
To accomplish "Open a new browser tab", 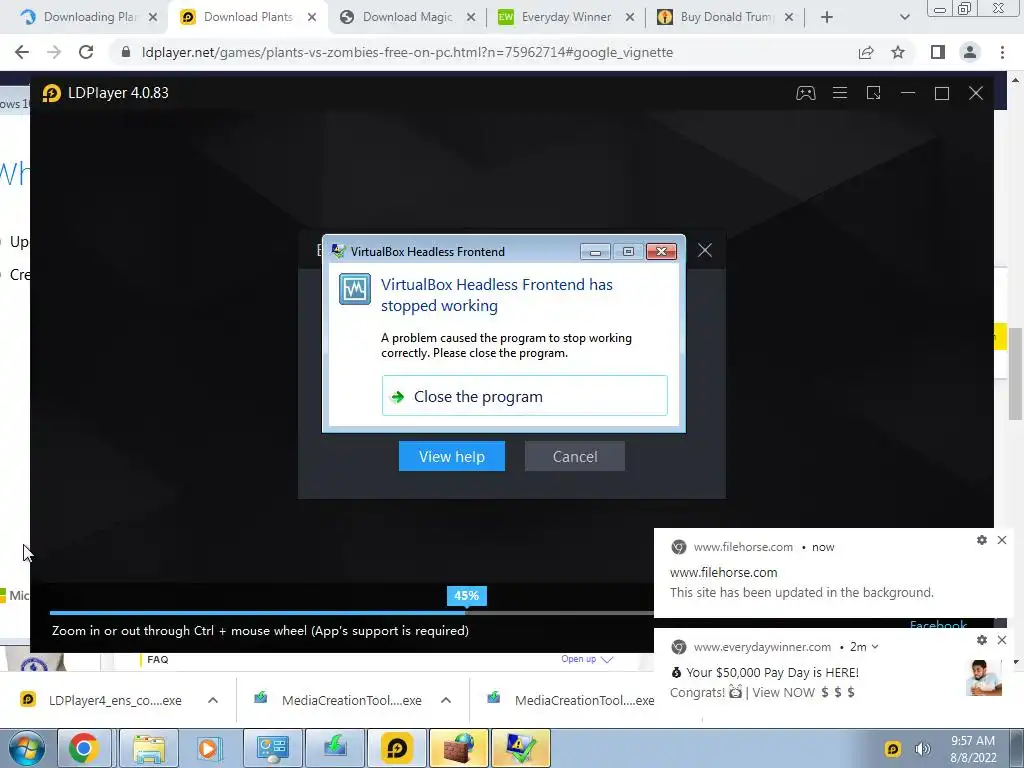I will (827, 18).
